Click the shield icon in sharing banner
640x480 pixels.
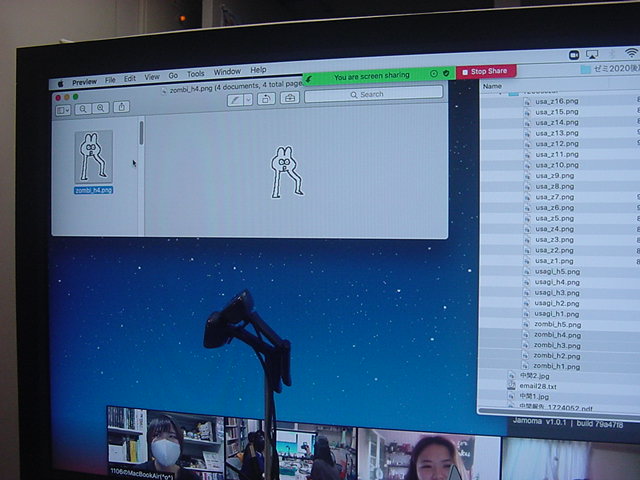pyautogui.click(x=446, y=73)
